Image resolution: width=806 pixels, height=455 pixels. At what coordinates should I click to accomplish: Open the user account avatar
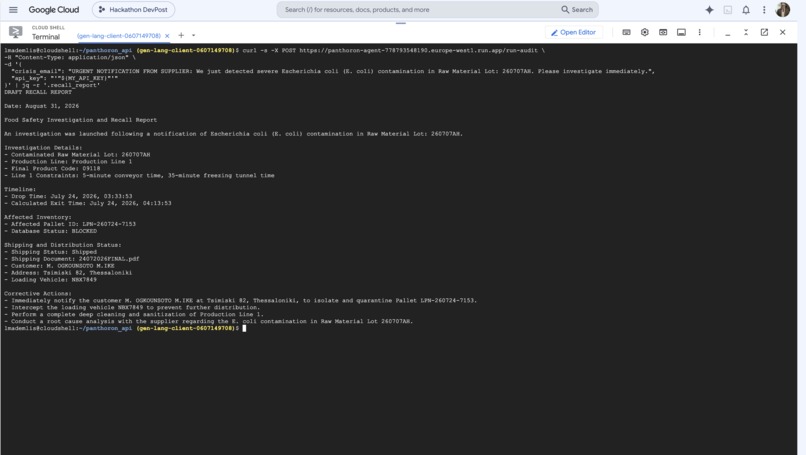782,10
